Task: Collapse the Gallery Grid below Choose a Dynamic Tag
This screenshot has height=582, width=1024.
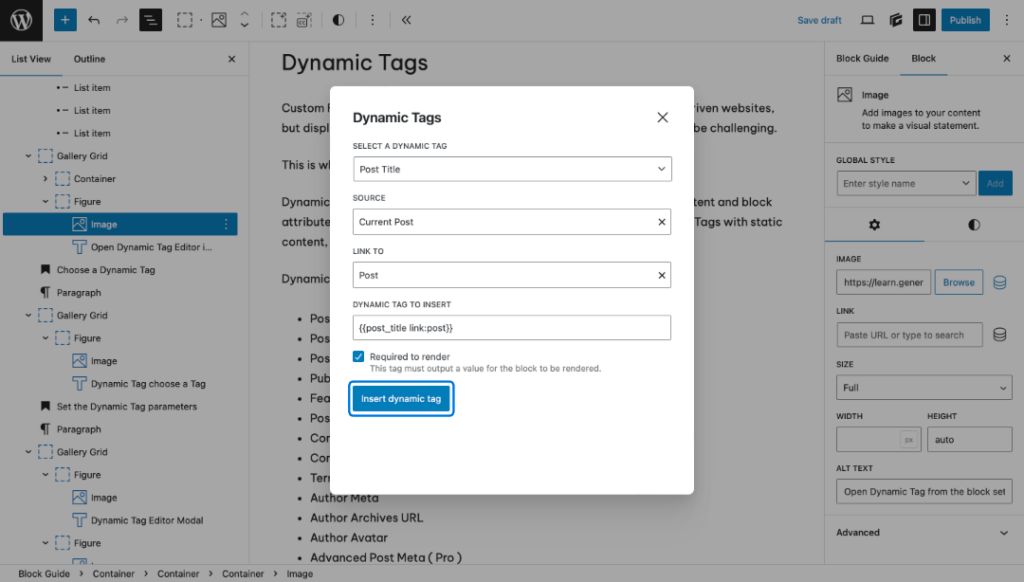Action: coord(28,315)
